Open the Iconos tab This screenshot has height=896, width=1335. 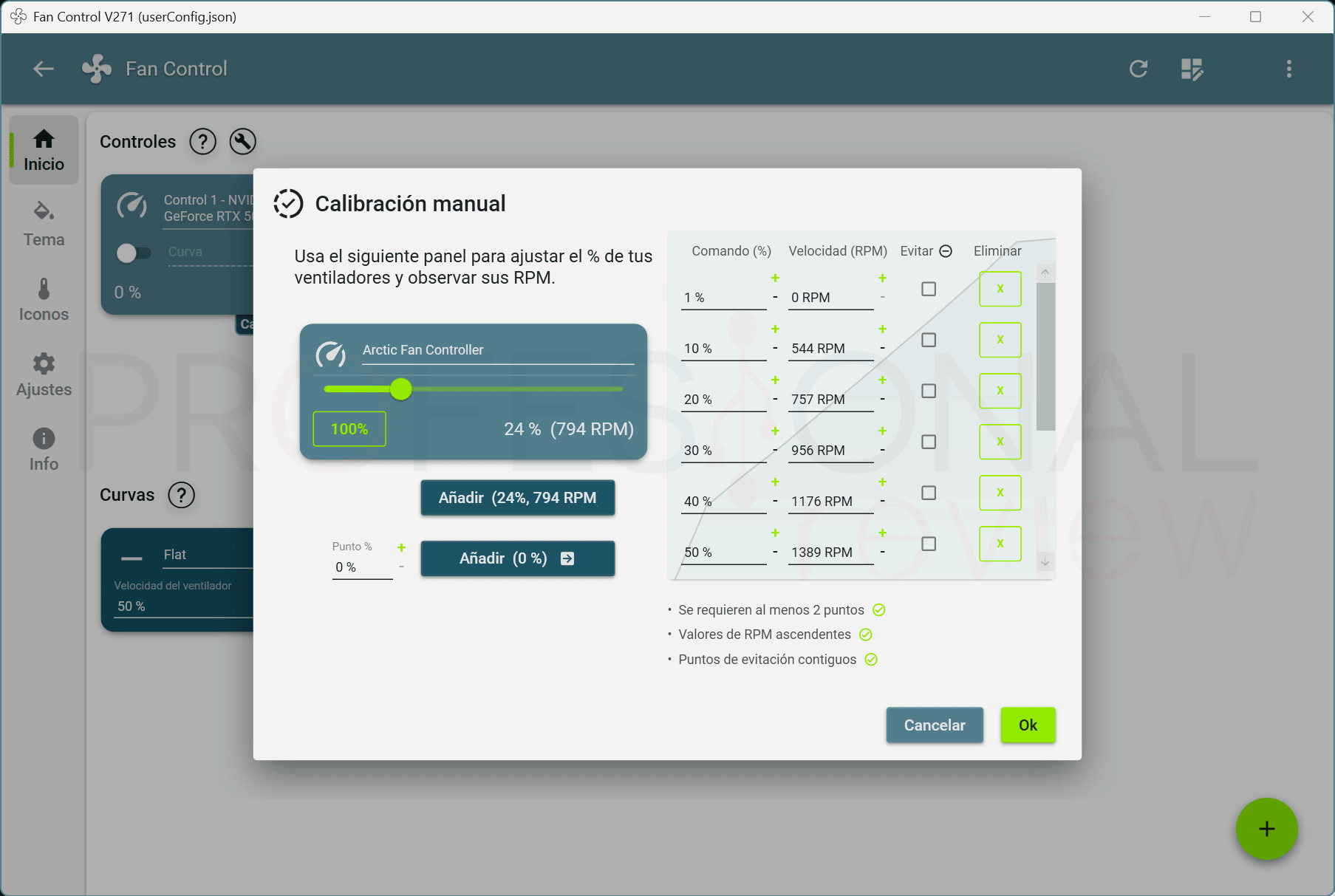point(44,299)
